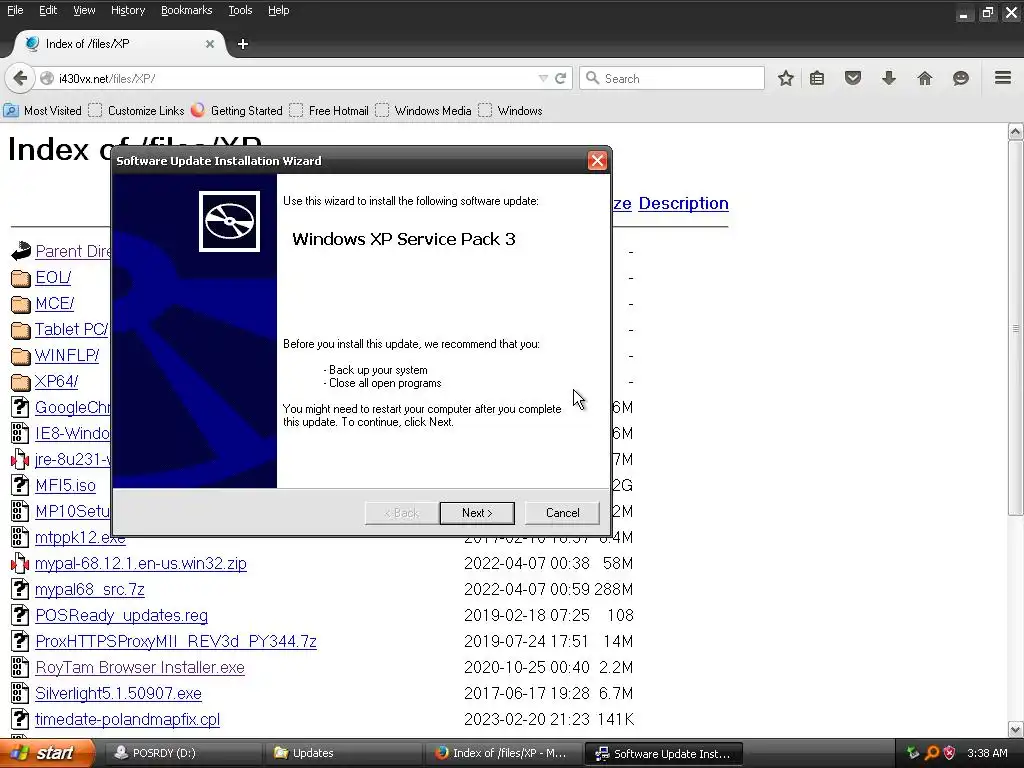Open the Most Visited bookmark
Screen dimensions: 1024x768
tap(43, 110)
